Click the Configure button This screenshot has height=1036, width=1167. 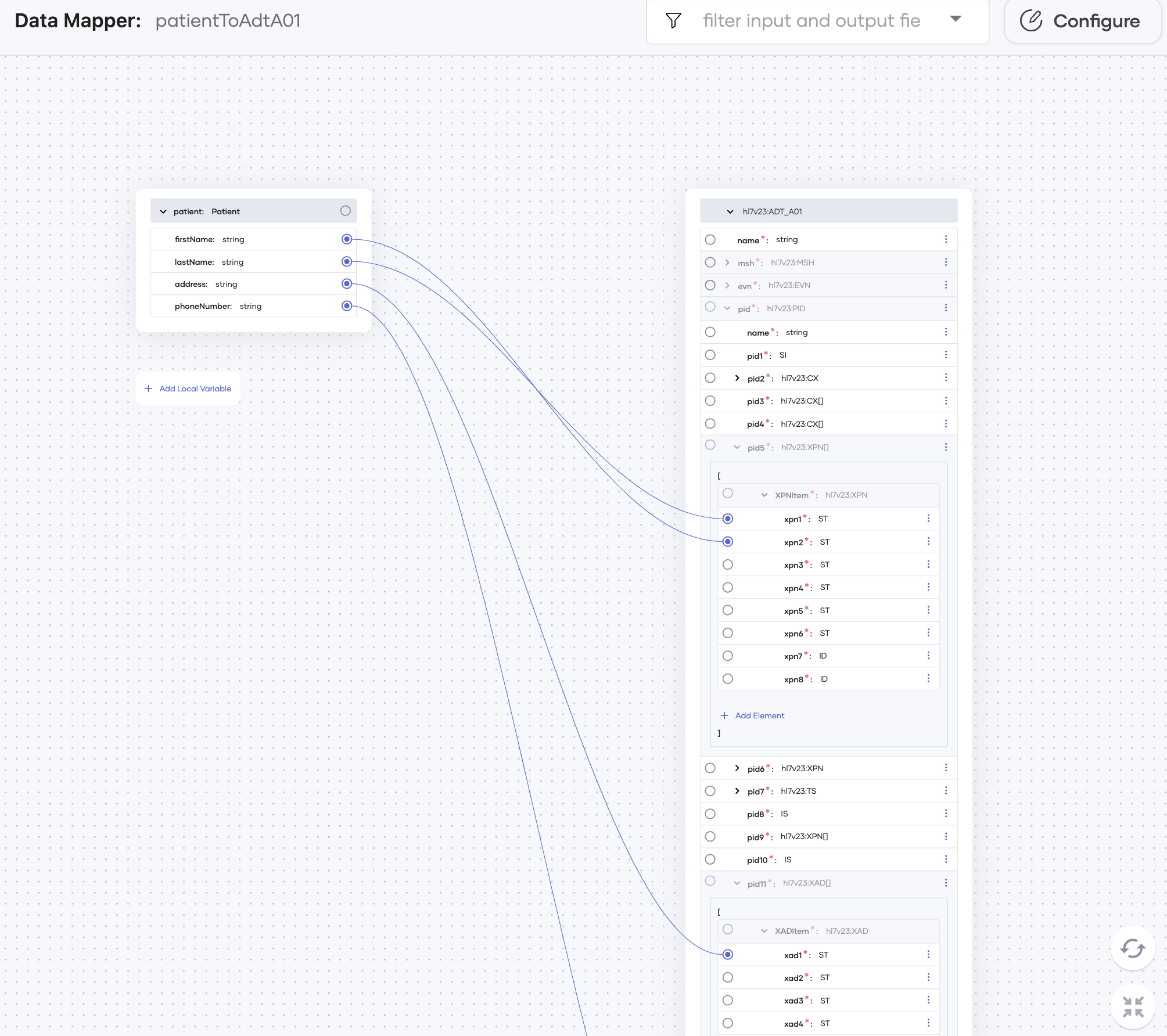coord(1082,21)
